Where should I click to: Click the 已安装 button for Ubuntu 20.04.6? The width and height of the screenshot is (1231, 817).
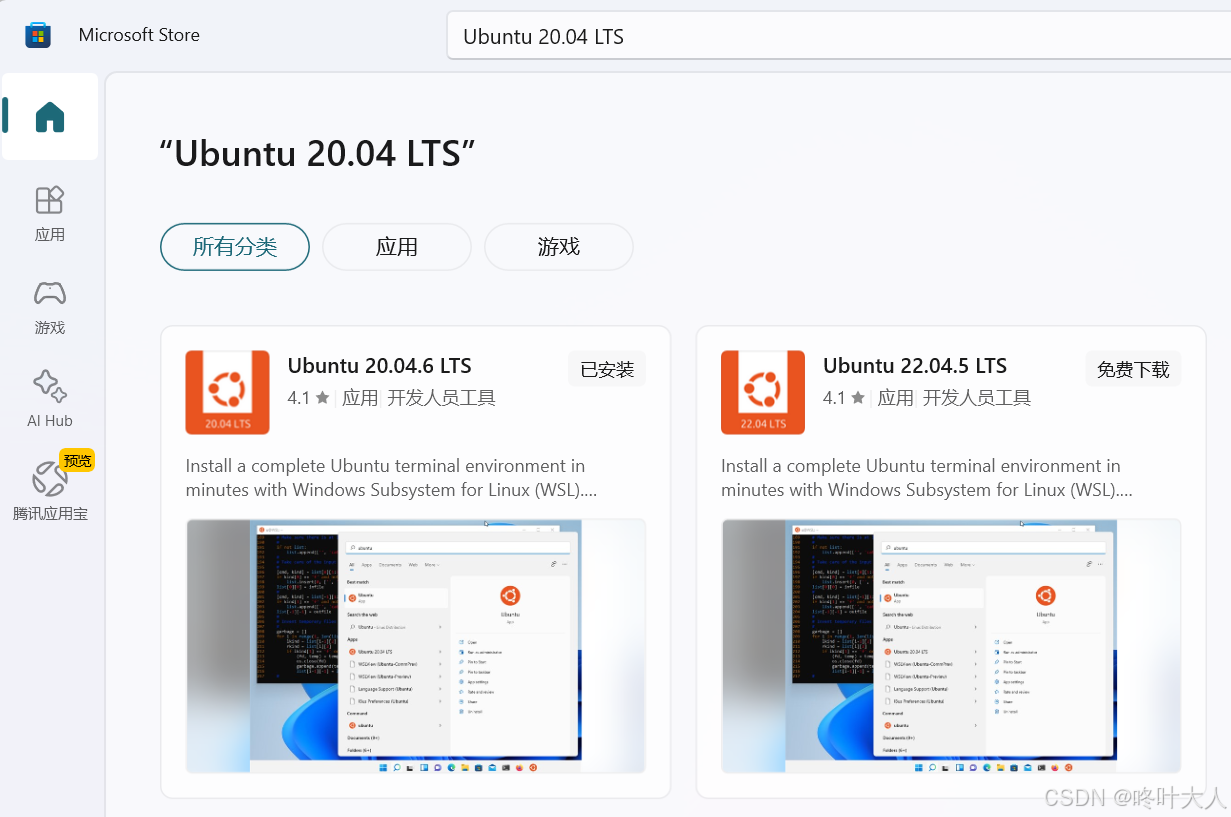tap(607, 369)
